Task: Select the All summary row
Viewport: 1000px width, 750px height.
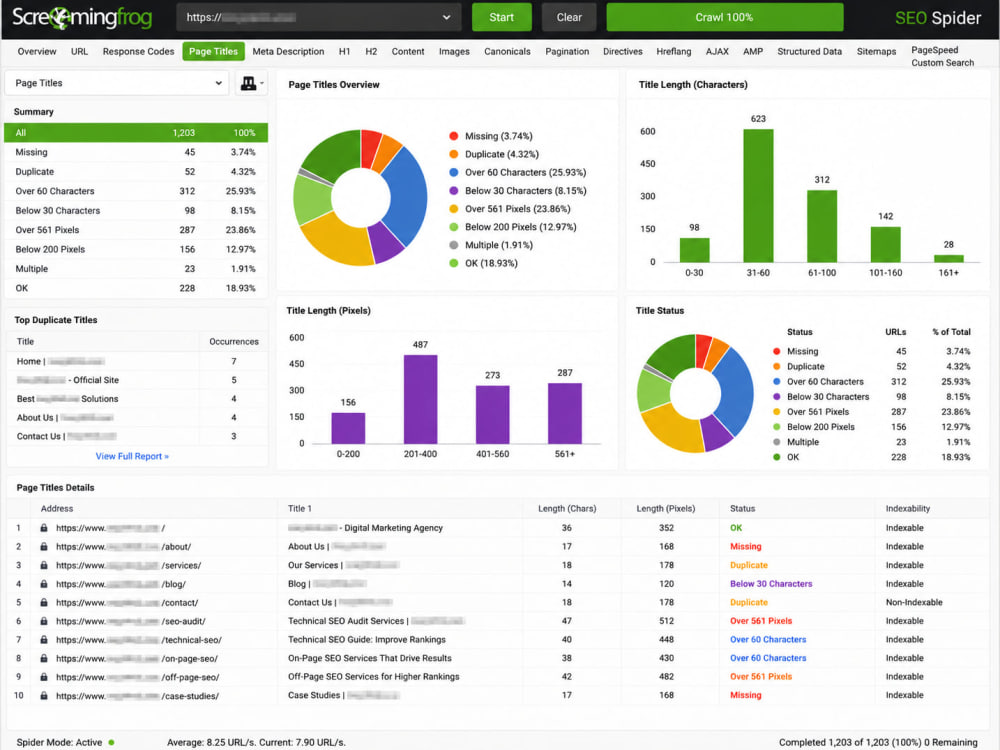Action: click(x=136, y=133)
